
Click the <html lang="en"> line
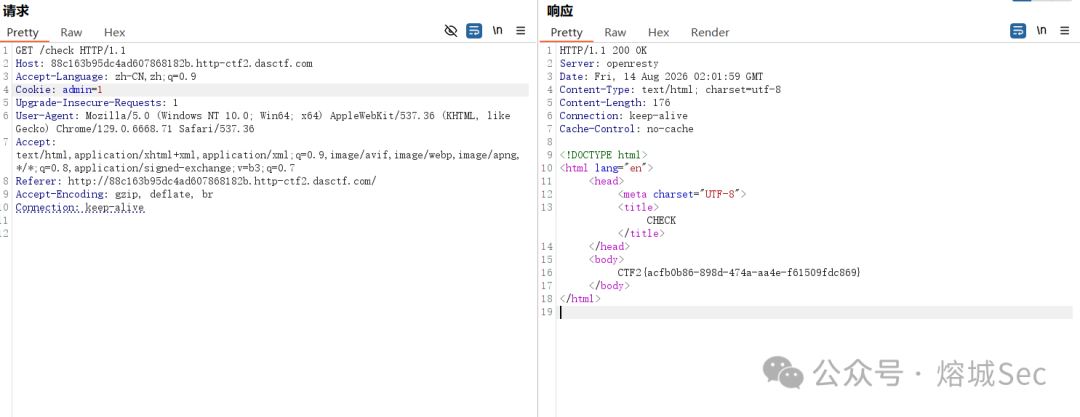606,168
